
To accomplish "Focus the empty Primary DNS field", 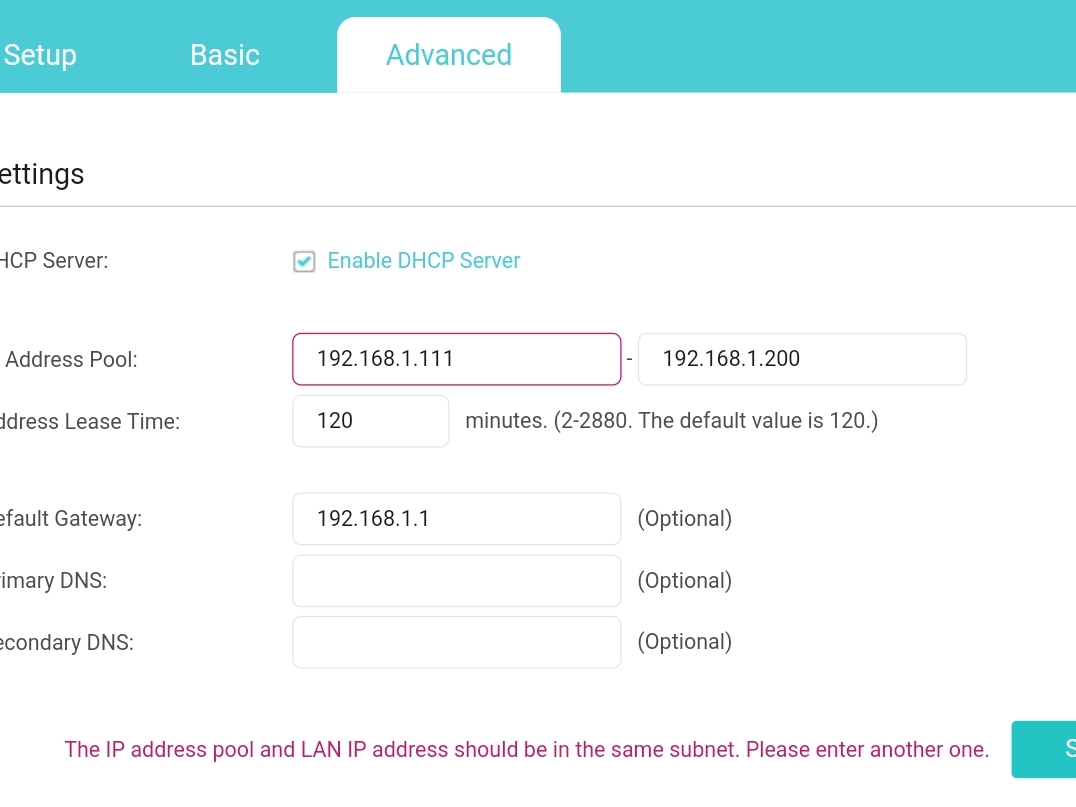I will pyautogui.click(x=457, y=581).
